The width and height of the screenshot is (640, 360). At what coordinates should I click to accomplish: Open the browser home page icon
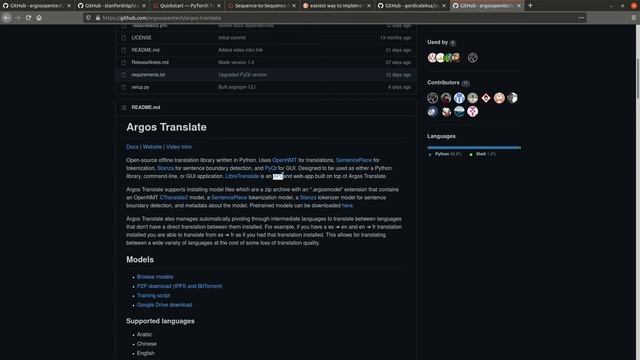pos(39,18)
